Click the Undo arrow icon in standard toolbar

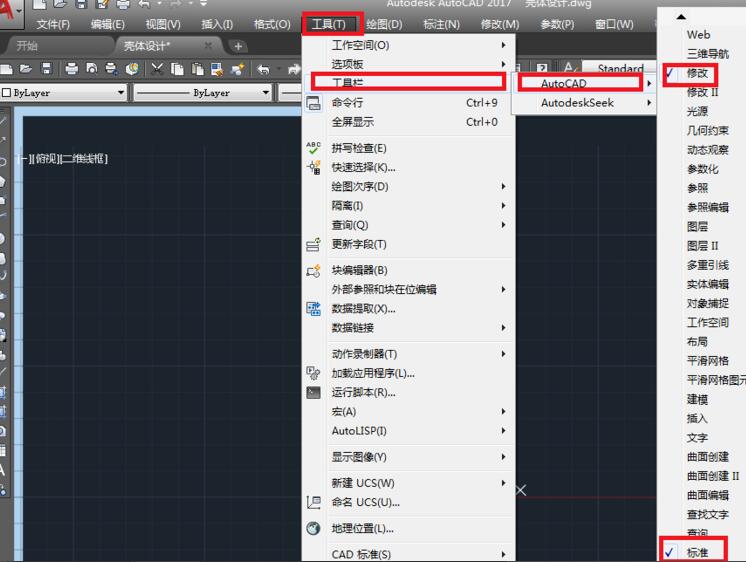click(263, 69)
